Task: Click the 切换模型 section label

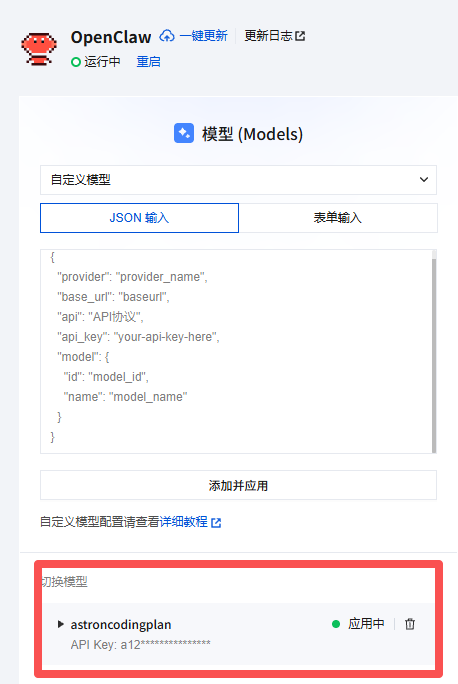Action: click(x=65, y=581)
